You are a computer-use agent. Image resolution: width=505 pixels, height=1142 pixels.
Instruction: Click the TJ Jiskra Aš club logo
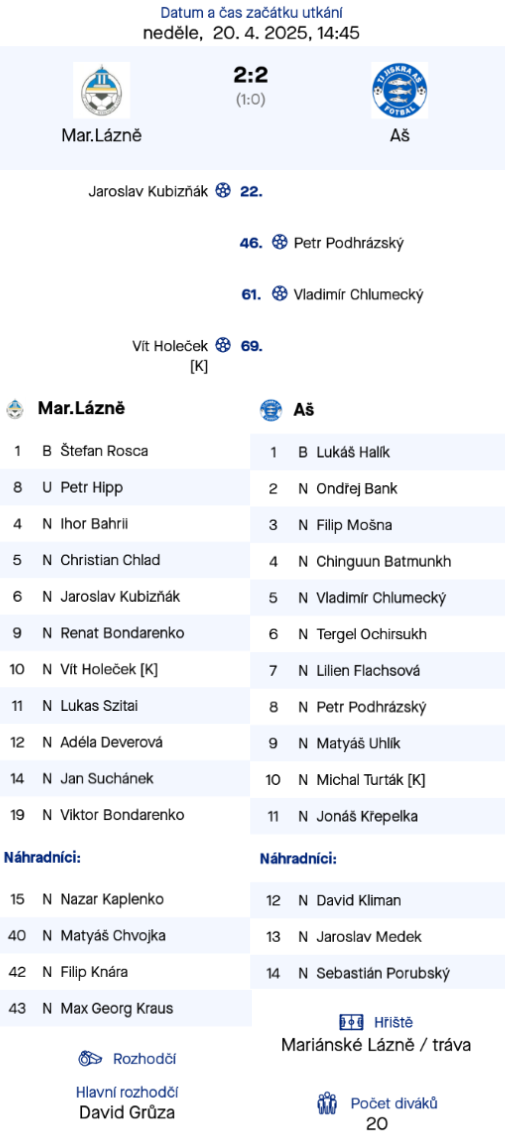tap(399, 90)
